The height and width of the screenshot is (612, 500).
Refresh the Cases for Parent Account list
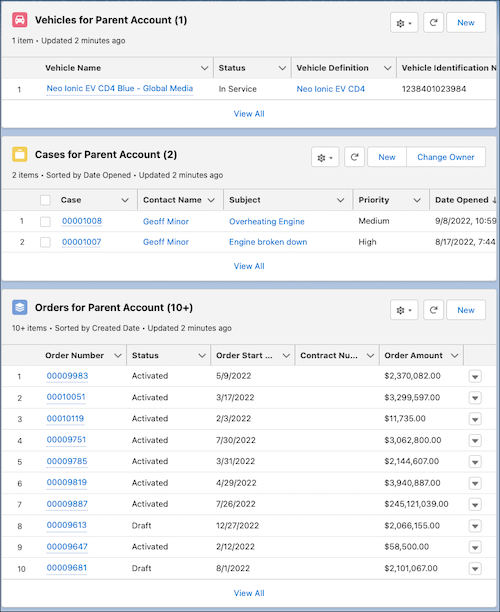(354, 157)
